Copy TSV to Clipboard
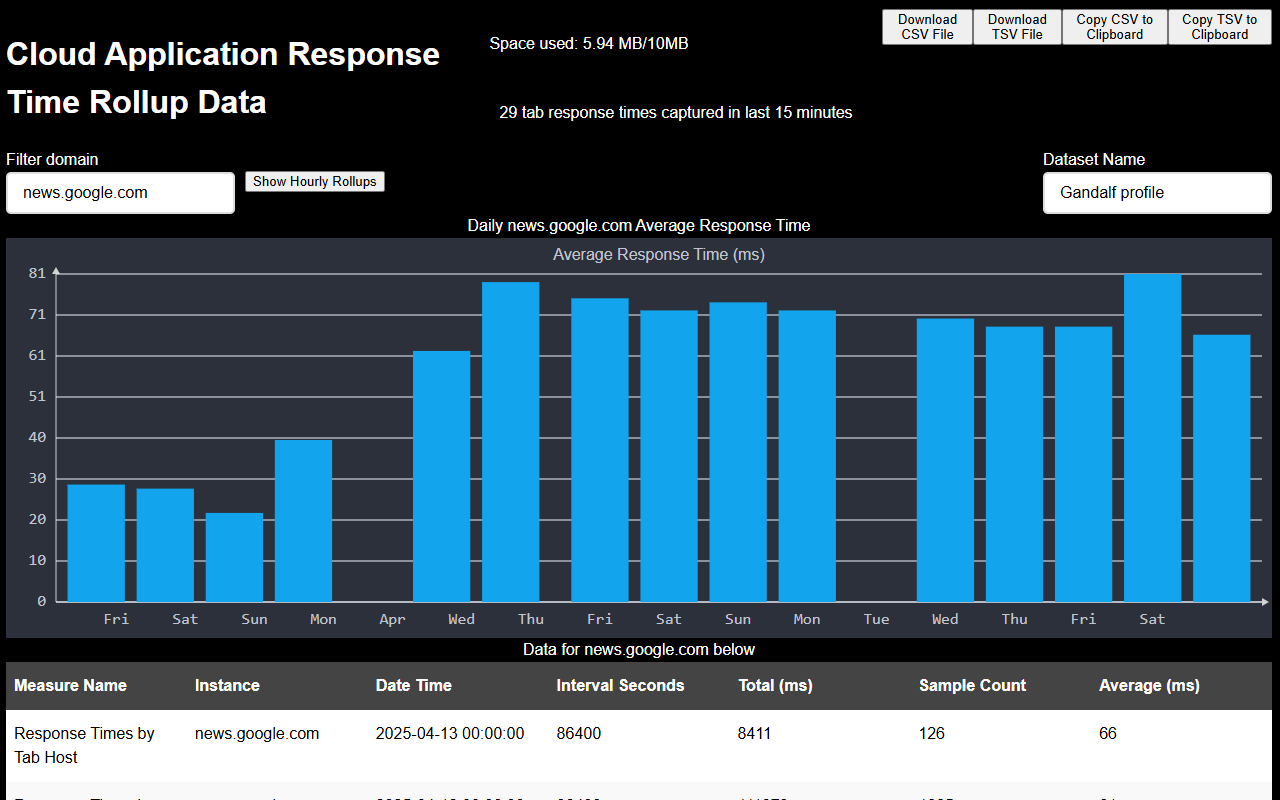1280x800 pixels. tap(1219, 27)
